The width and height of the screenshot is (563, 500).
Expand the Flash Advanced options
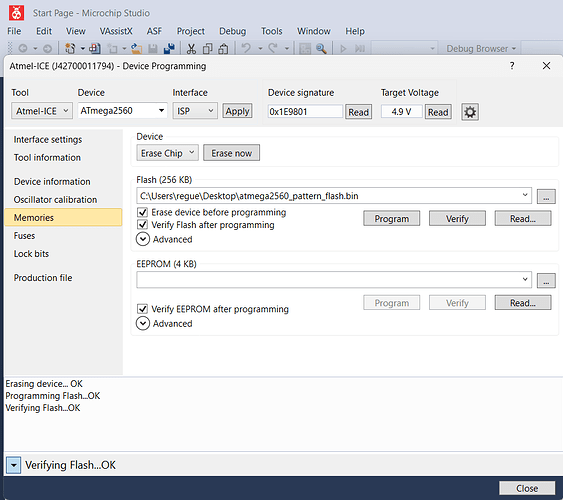pos(143,239)
